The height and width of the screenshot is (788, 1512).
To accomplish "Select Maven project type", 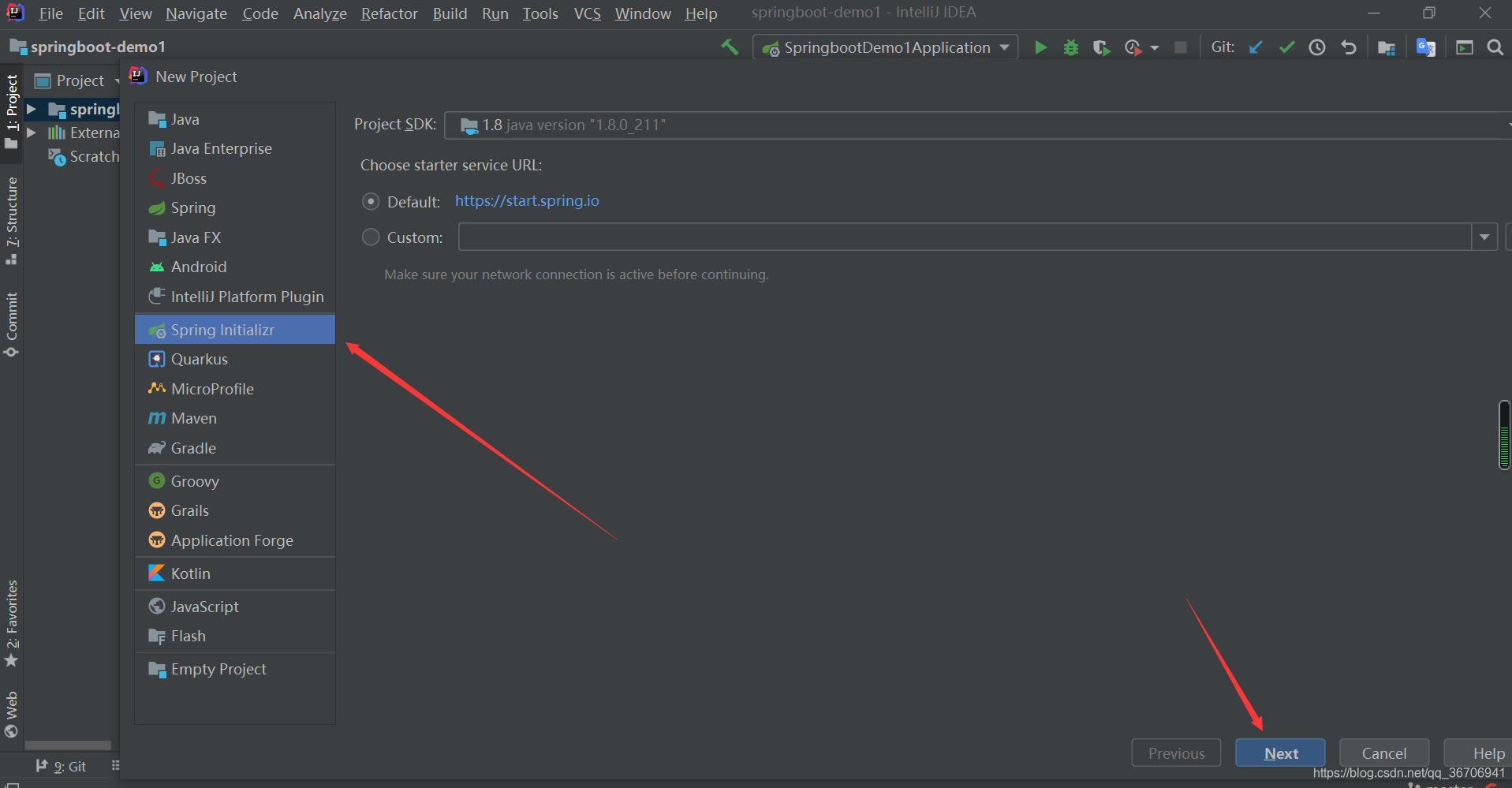I will pos(235,418).
